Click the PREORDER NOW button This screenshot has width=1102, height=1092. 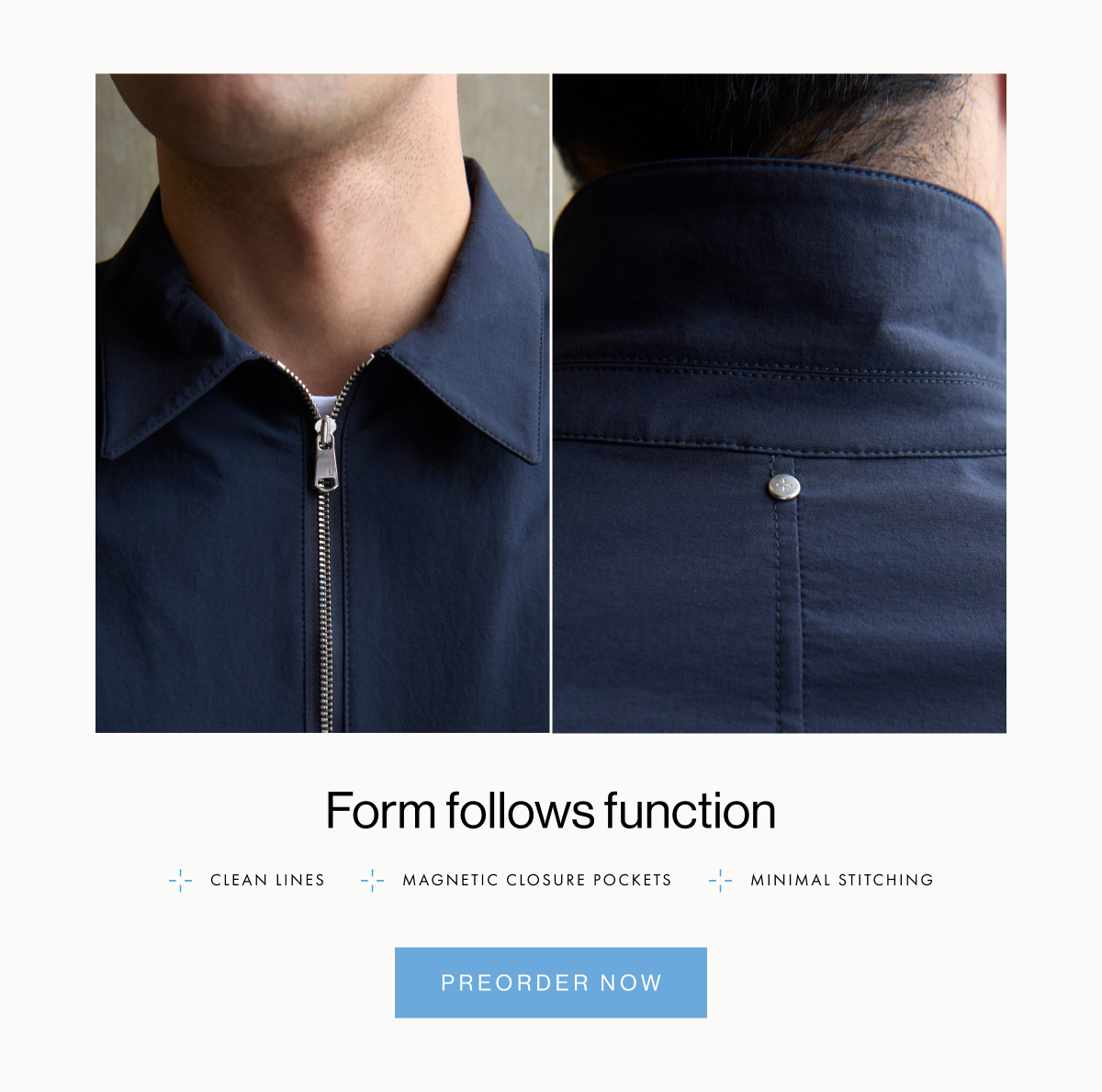pyautogui.click(x=551, y=982)
